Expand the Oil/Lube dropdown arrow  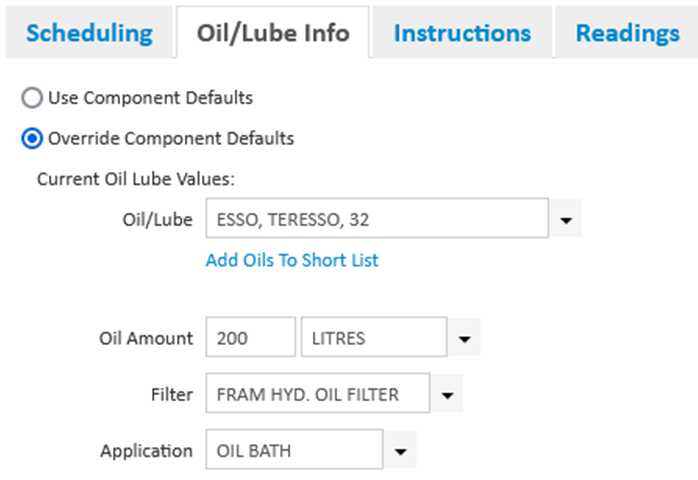(566, 219)
